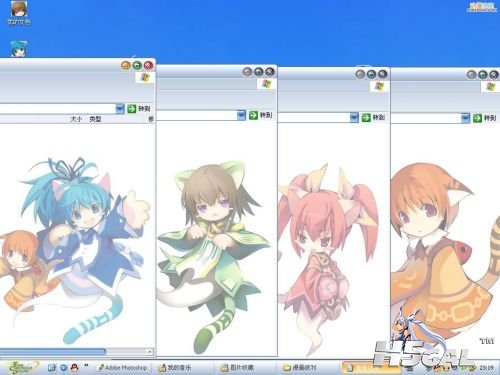Expand the address dropdown in the blue-haired character window

pos(120,109)
